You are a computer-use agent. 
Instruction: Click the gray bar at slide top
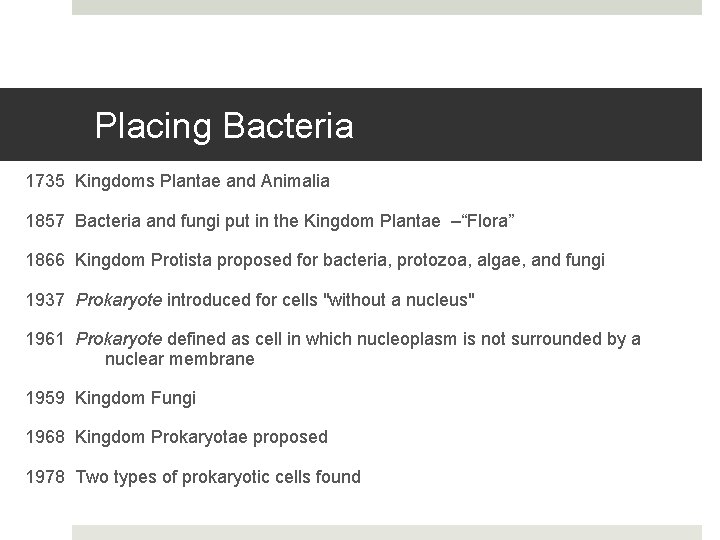point(386,7)
